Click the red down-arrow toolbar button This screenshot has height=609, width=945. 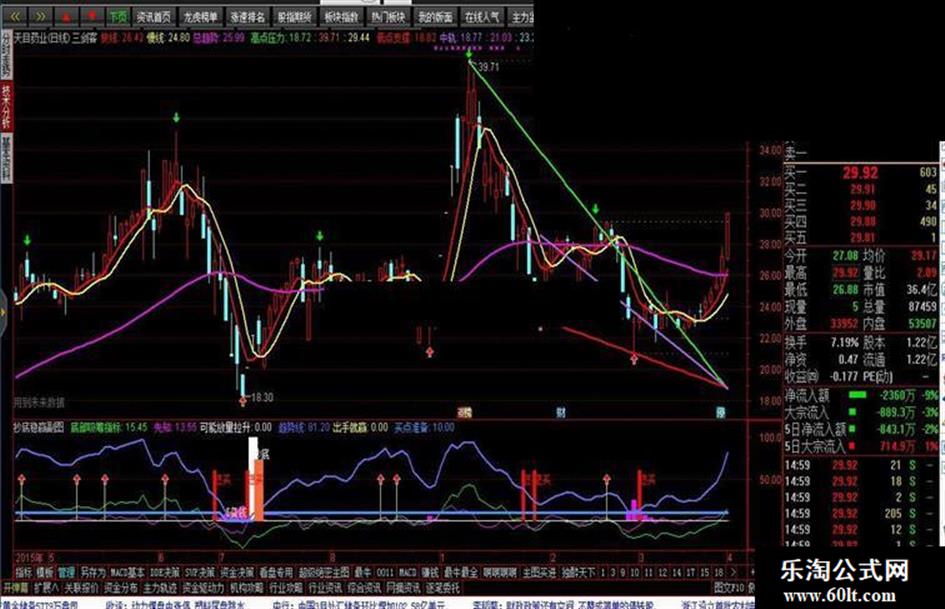tap(92, 16)
